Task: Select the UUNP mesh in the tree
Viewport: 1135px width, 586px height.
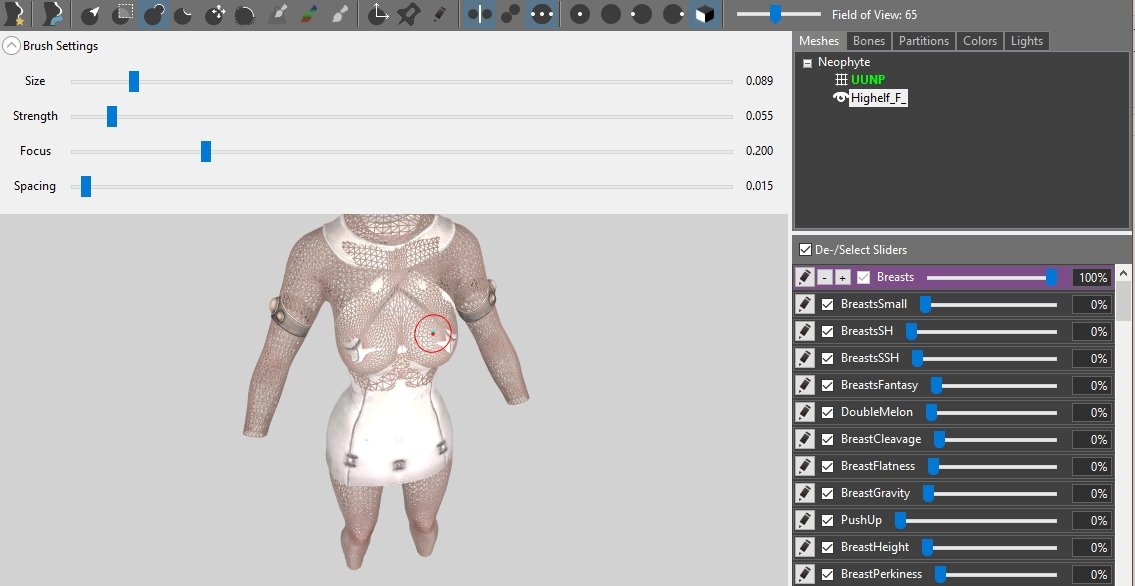Action: pyautogui.click(x=867, y=80)
